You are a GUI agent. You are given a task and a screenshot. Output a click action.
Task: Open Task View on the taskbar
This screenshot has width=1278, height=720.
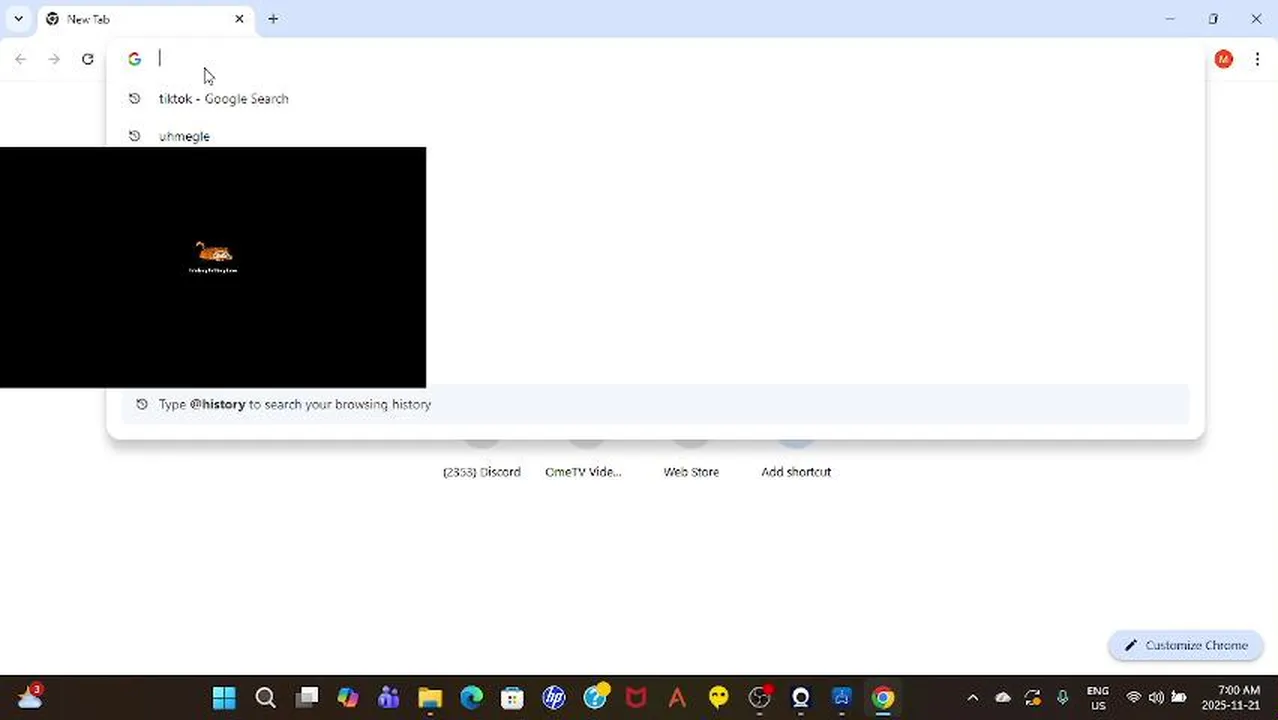coord(307,697)
